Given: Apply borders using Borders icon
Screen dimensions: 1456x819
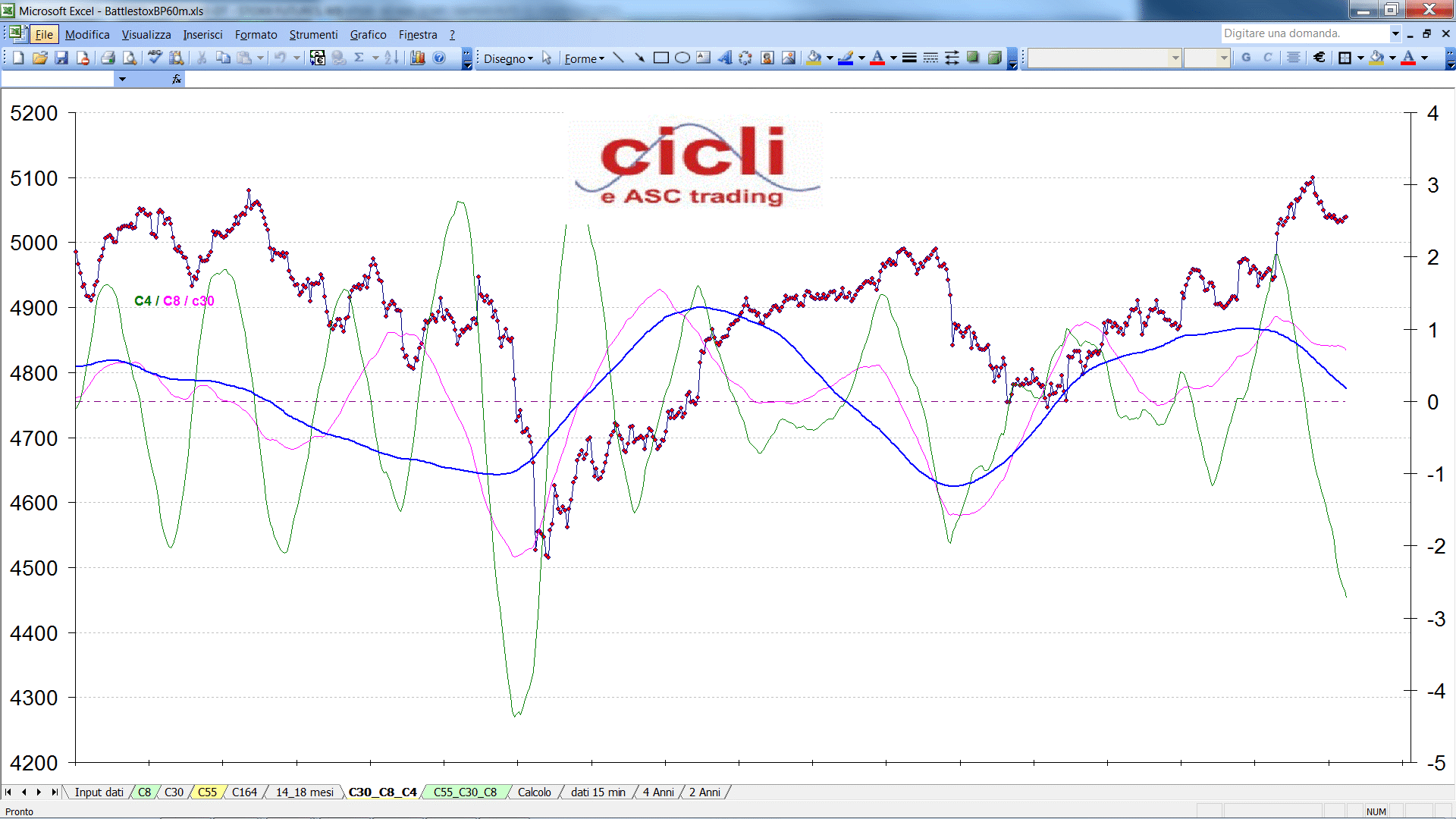Looking at the screenshot, I should pos(1345,58).
